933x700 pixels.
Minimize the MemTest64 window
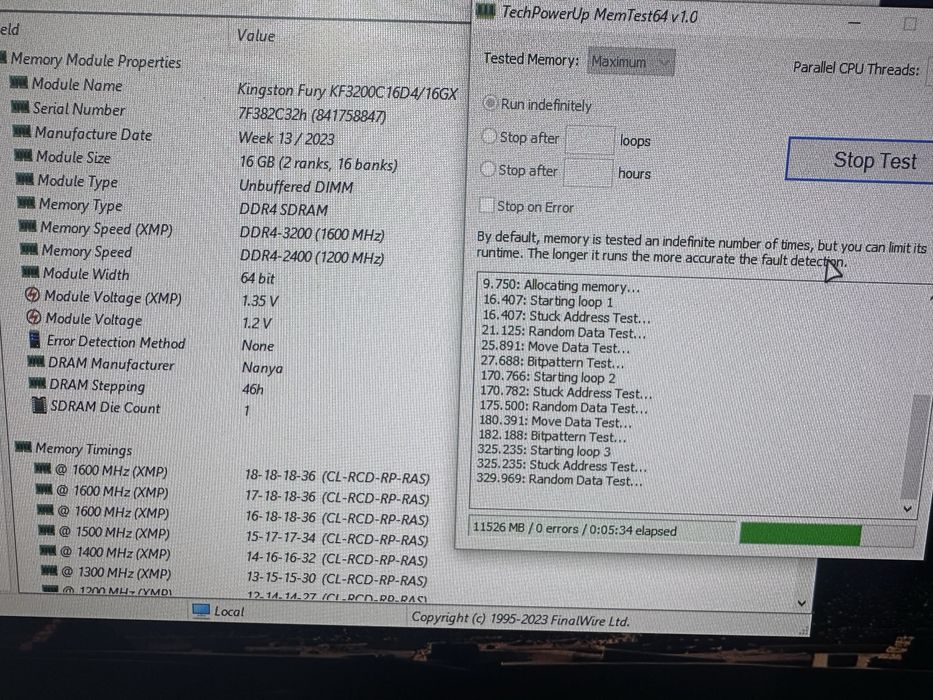(x=855, y=24)
